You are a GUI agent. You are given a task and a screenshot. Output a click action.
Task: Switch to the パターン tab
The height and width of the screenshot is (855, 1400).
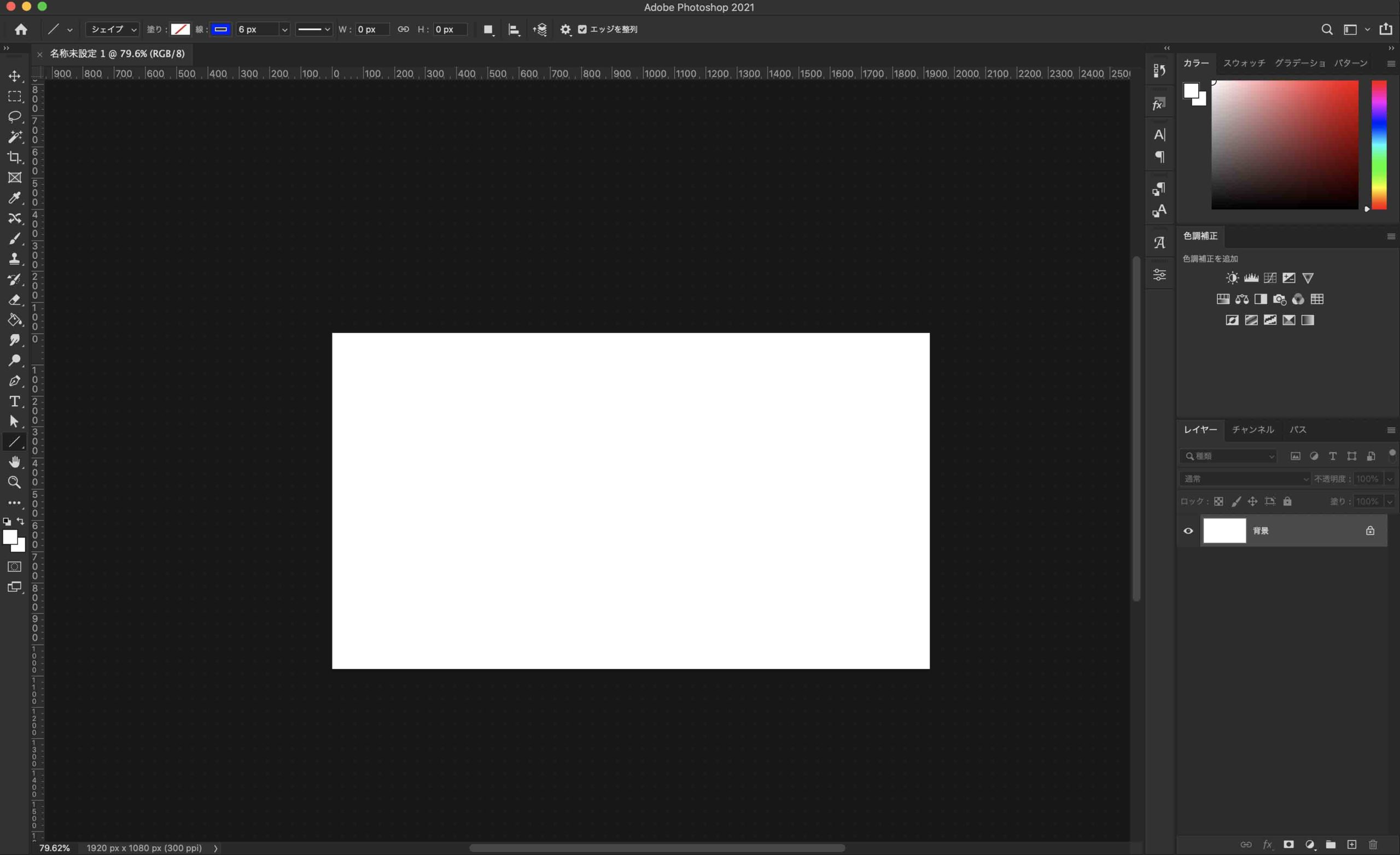(x=1351, y=63)
